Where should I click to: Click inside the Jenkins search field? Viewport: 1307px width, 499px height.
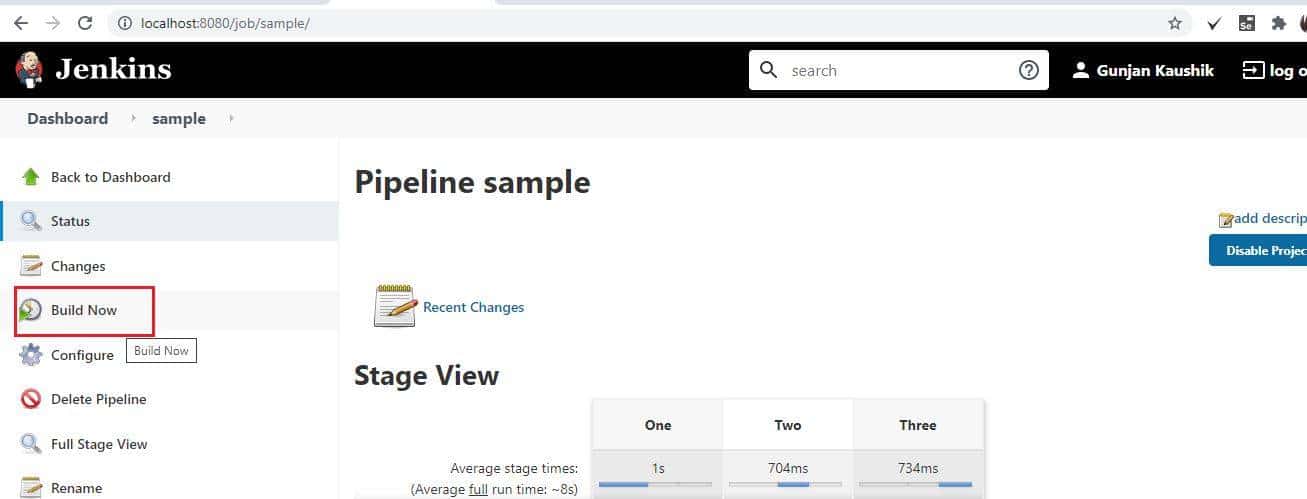coord(898,70)
